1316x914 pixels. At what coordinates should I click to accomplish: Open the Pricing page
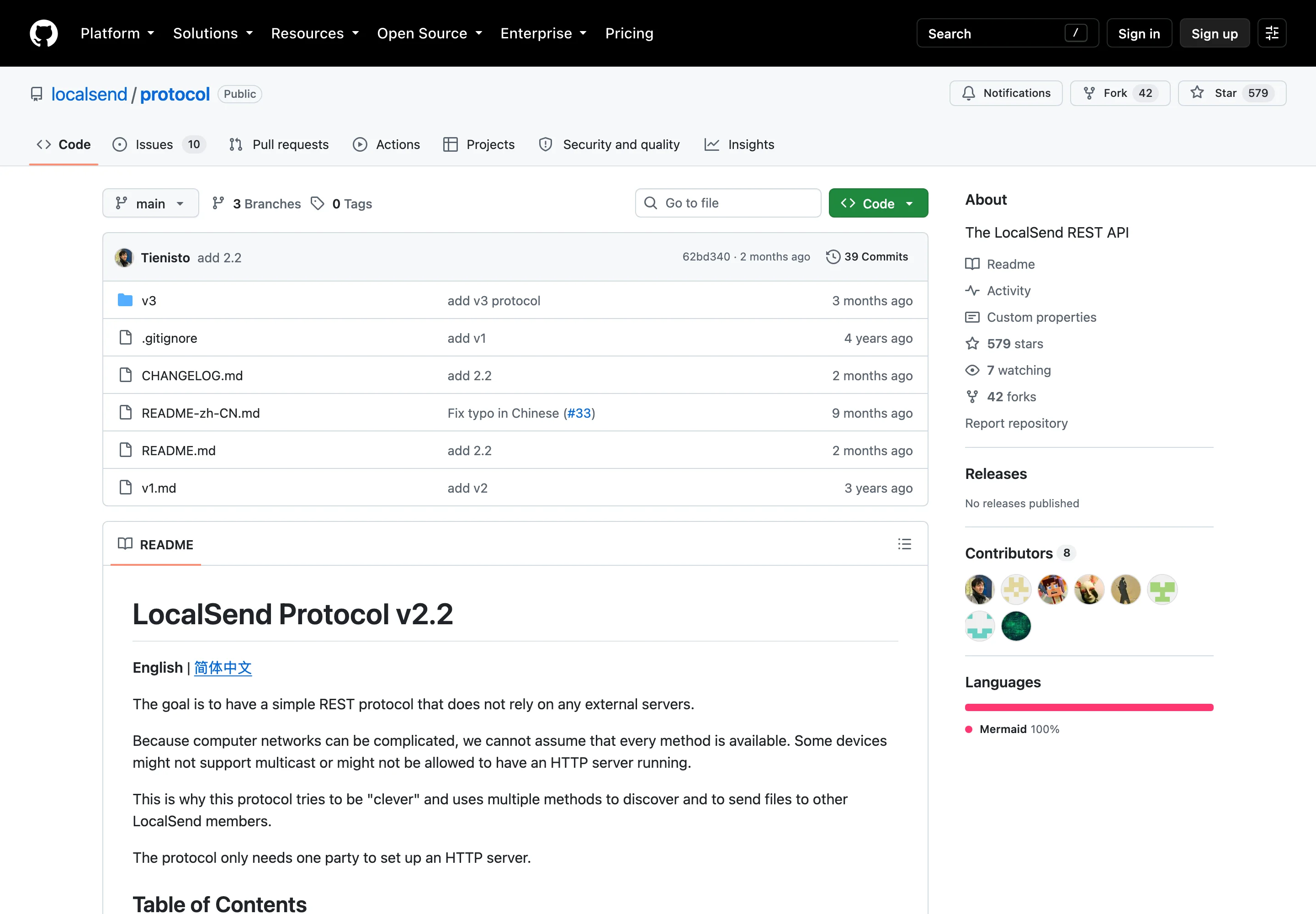coord(629,33)
